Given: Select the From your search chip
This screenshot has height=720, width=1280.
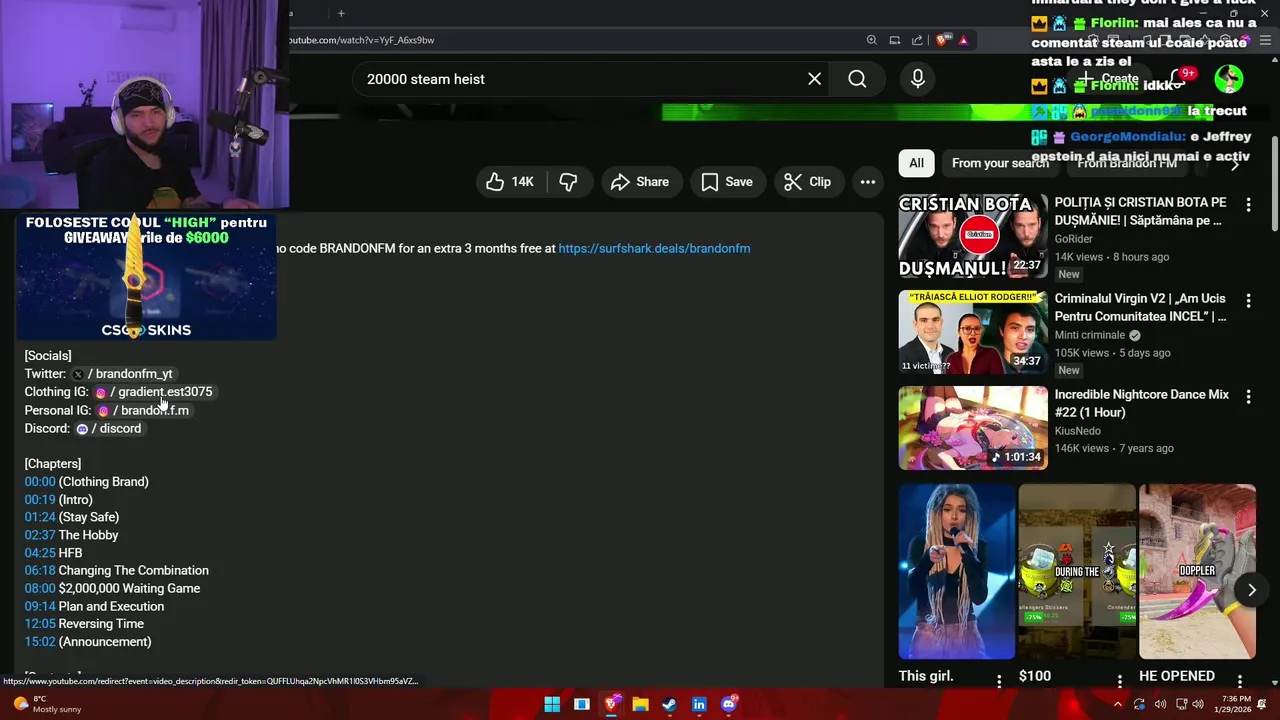Looking at the screenshot, I should coord(1000,163).
